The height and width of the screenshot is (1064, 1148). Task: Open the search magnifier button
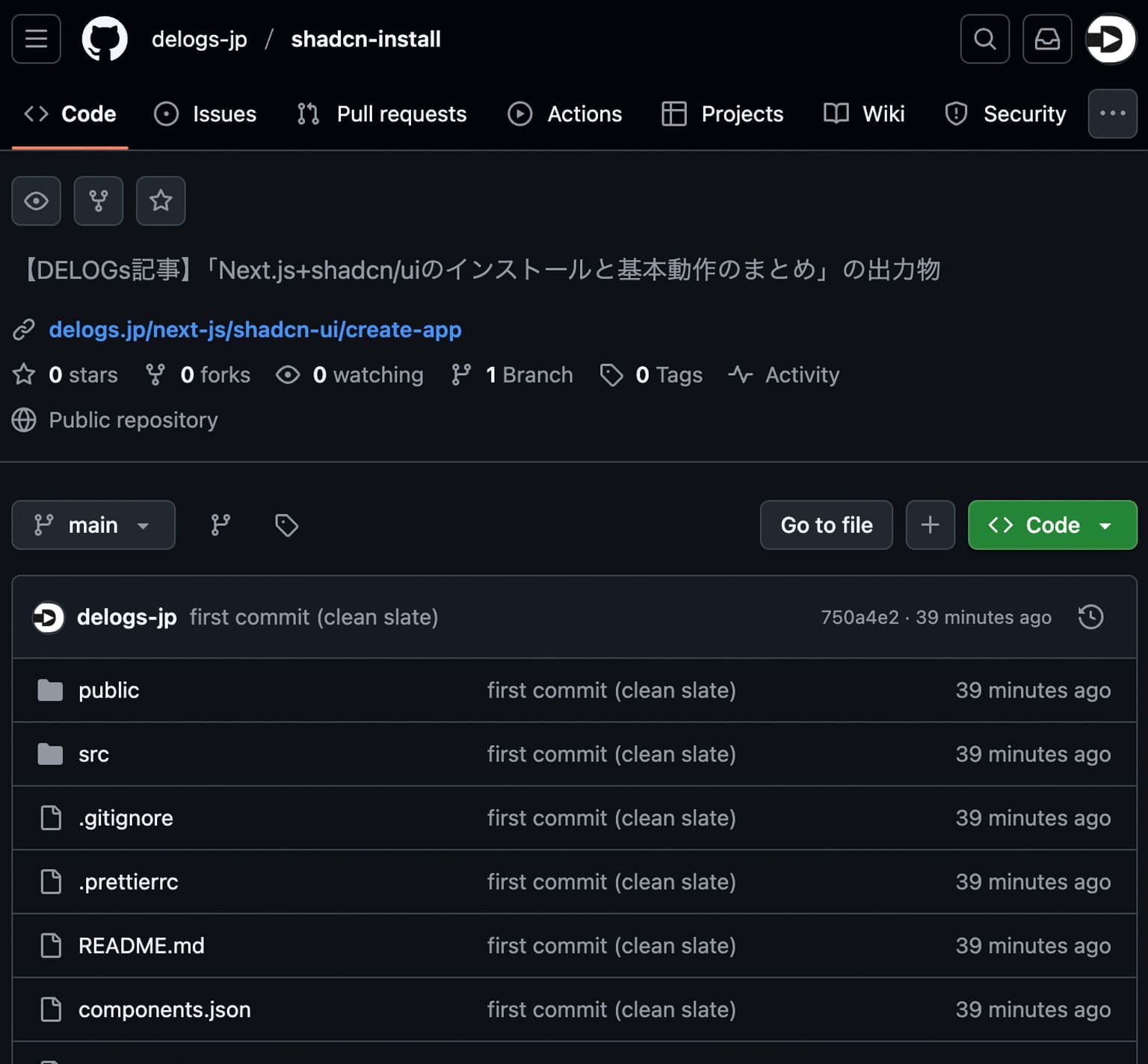click(x=985, y=39)
